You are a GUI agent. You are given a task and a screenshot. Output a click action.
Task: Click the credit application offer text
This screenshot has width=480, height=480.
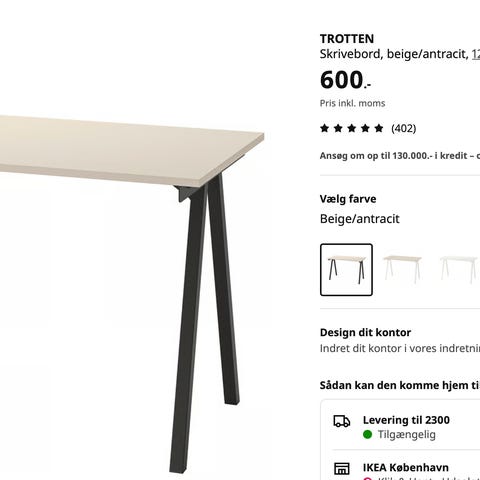(400, 156)
